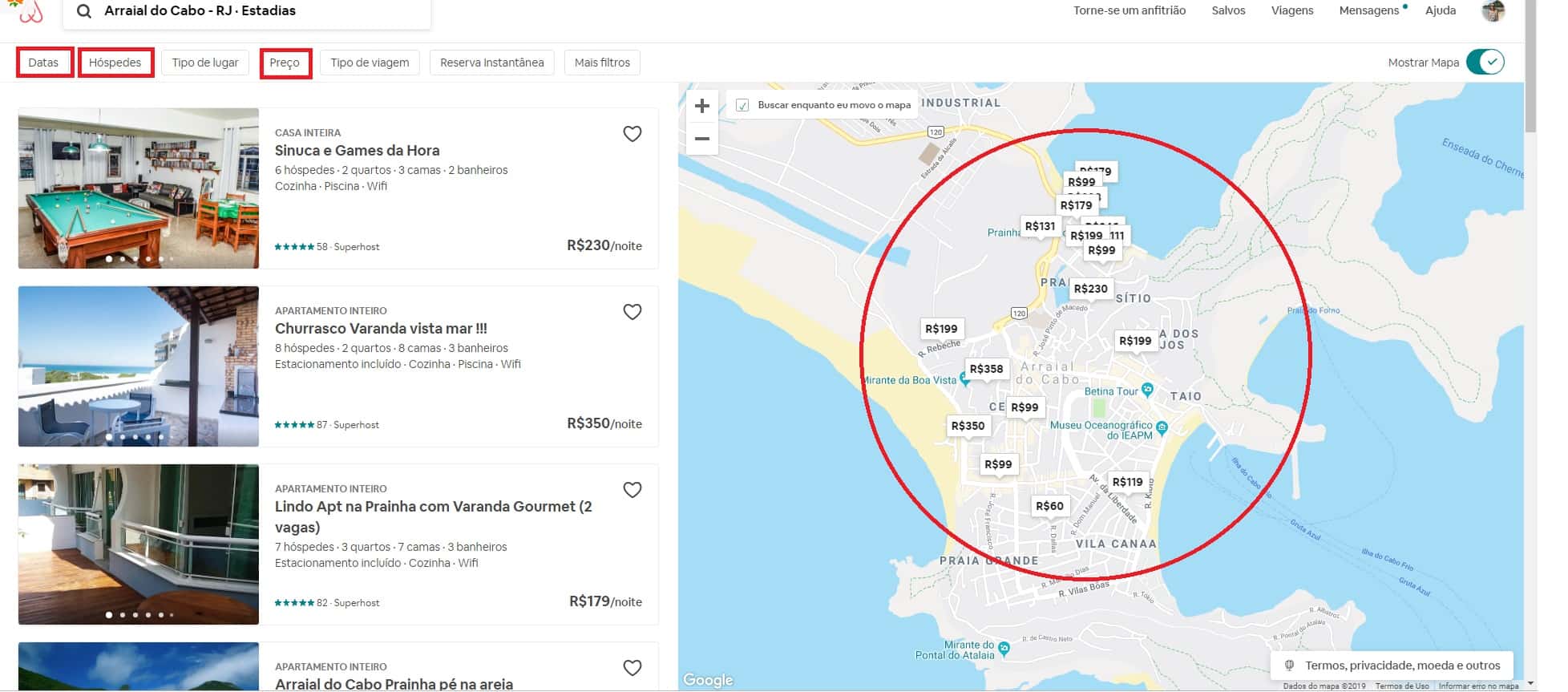
Task: Open Salvos in top navigation
Action: tap(1228, 10)
